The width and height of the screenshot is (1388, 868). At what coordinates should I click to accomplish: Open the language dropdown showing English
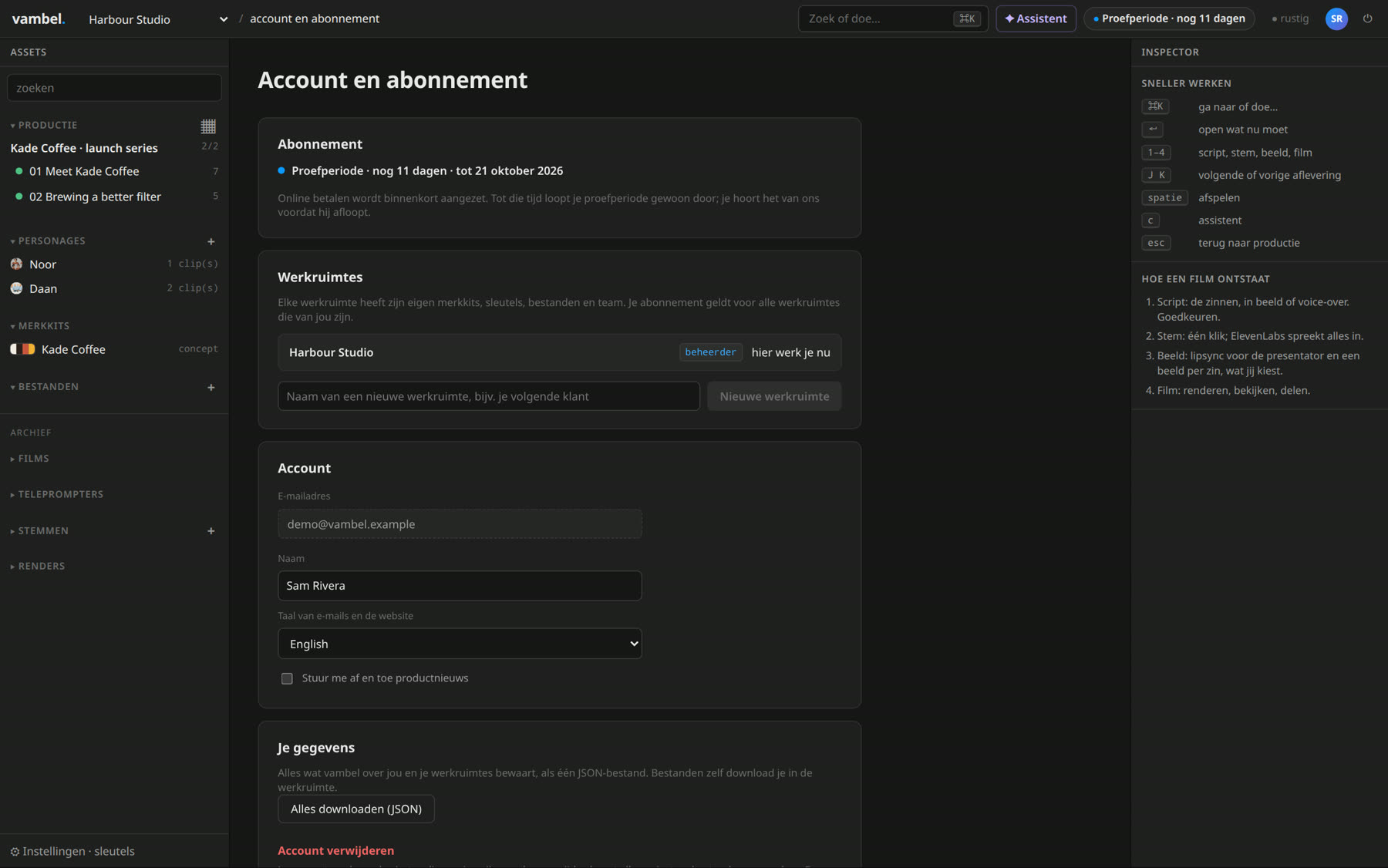460,644
